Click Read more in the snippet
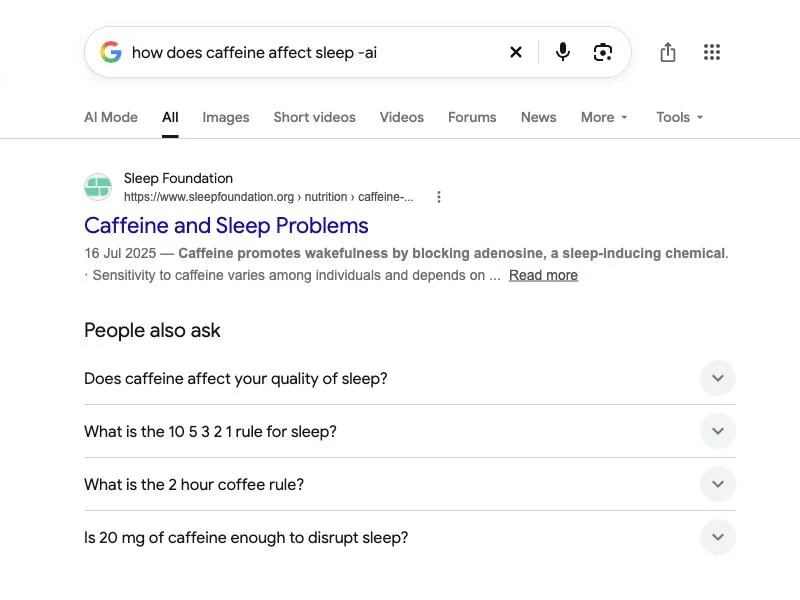The height and width of the screenshot is (600, 800). tap(543, 275)
